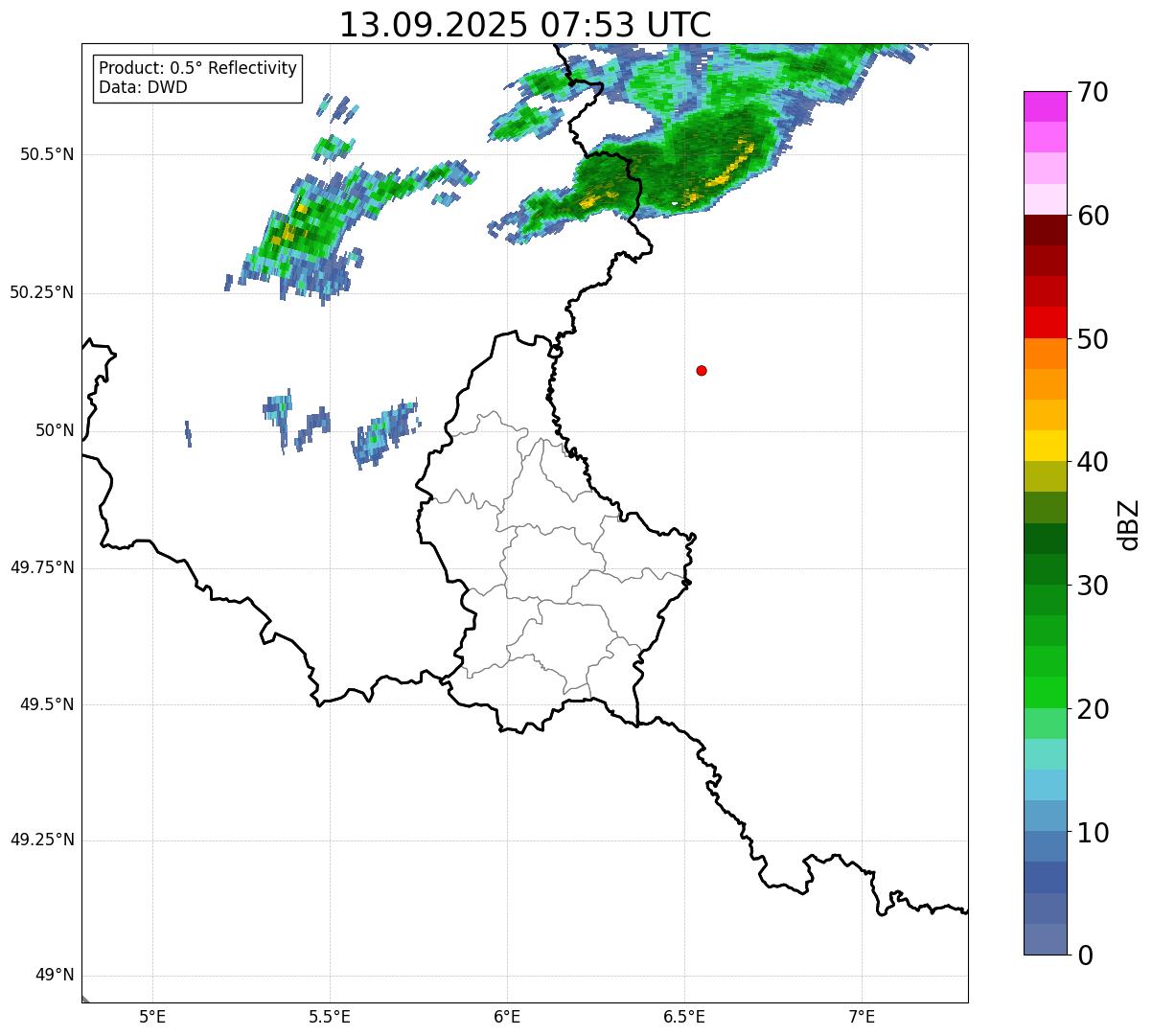Screen dimensions: 1152x1036
Task: Click the "Data: DWD" label
Action: pyautogui.click(x=144, y=87)
